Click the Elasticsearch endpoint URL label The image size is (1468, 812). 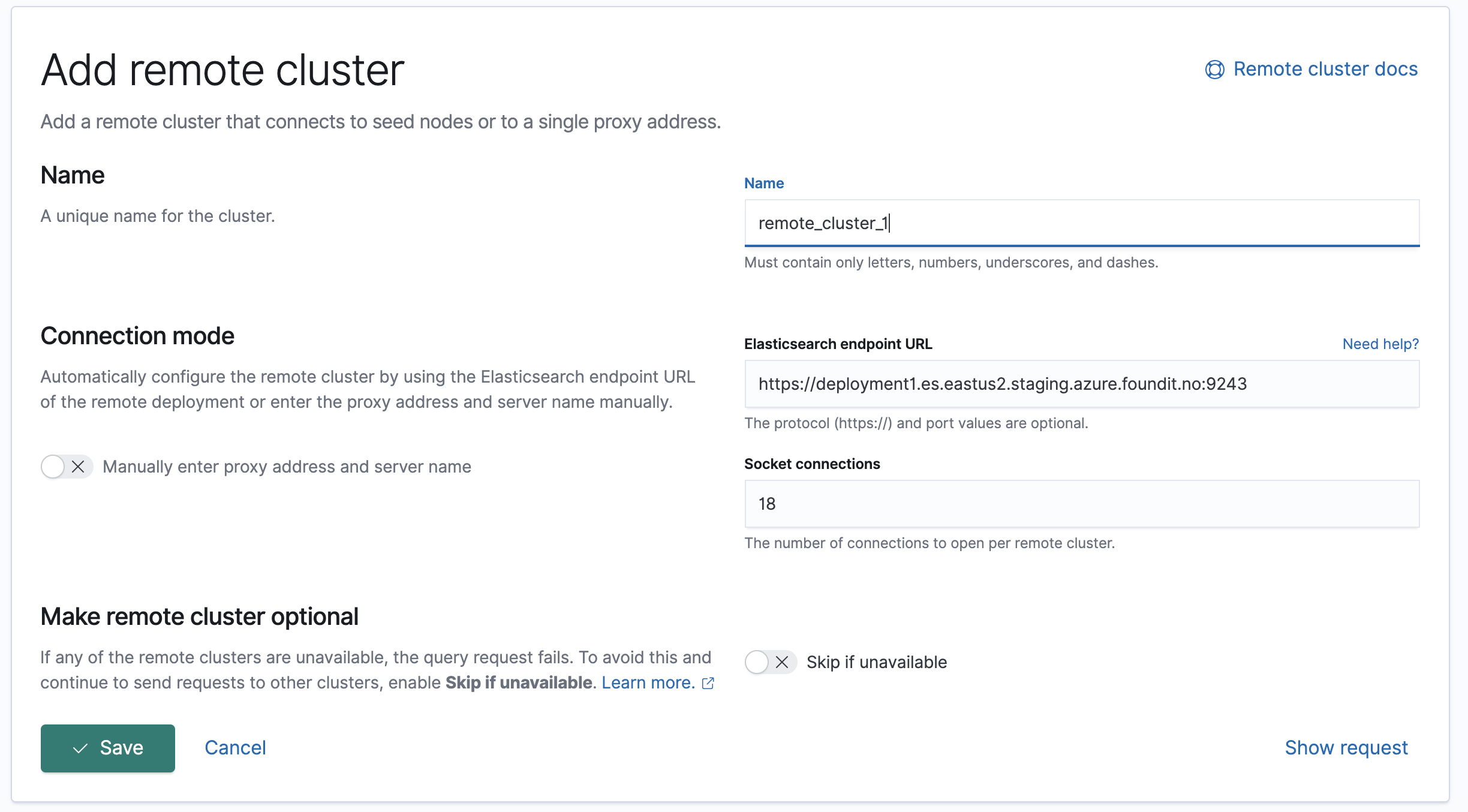tap(838, 344)
